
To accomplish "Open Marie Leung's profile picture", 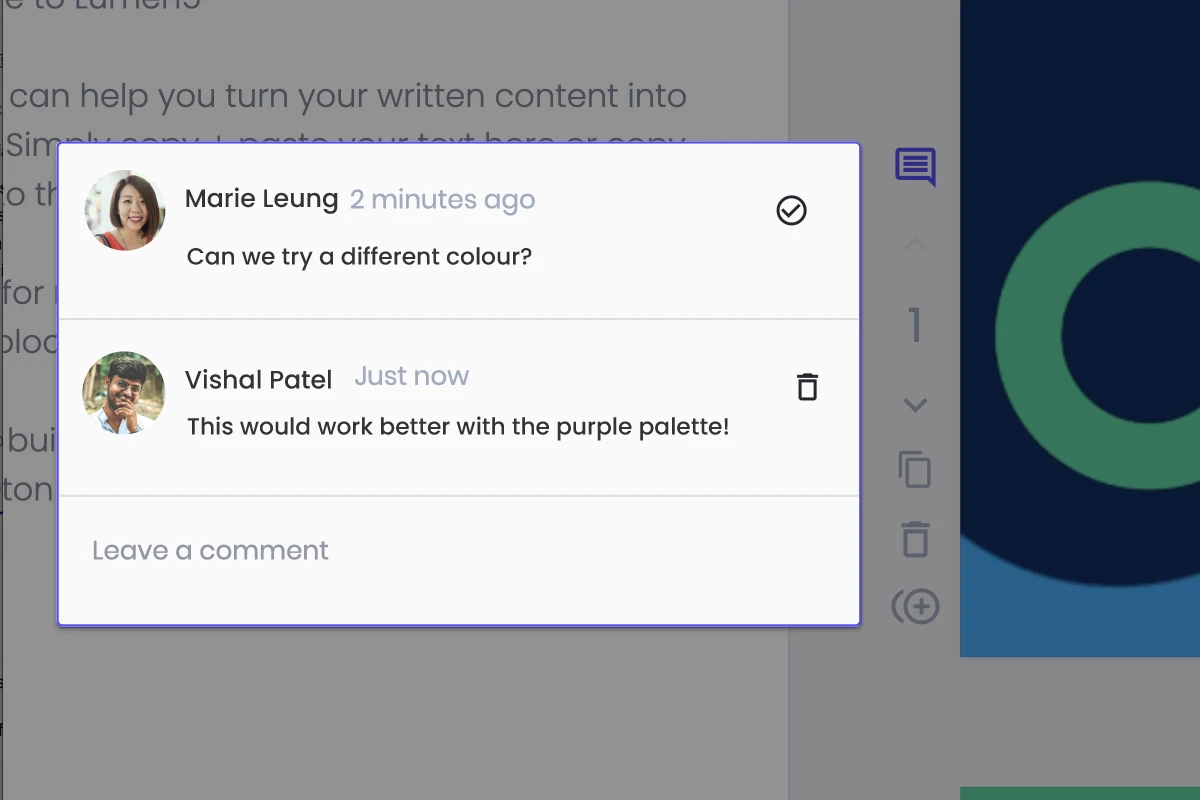I will tap(125, 210).
